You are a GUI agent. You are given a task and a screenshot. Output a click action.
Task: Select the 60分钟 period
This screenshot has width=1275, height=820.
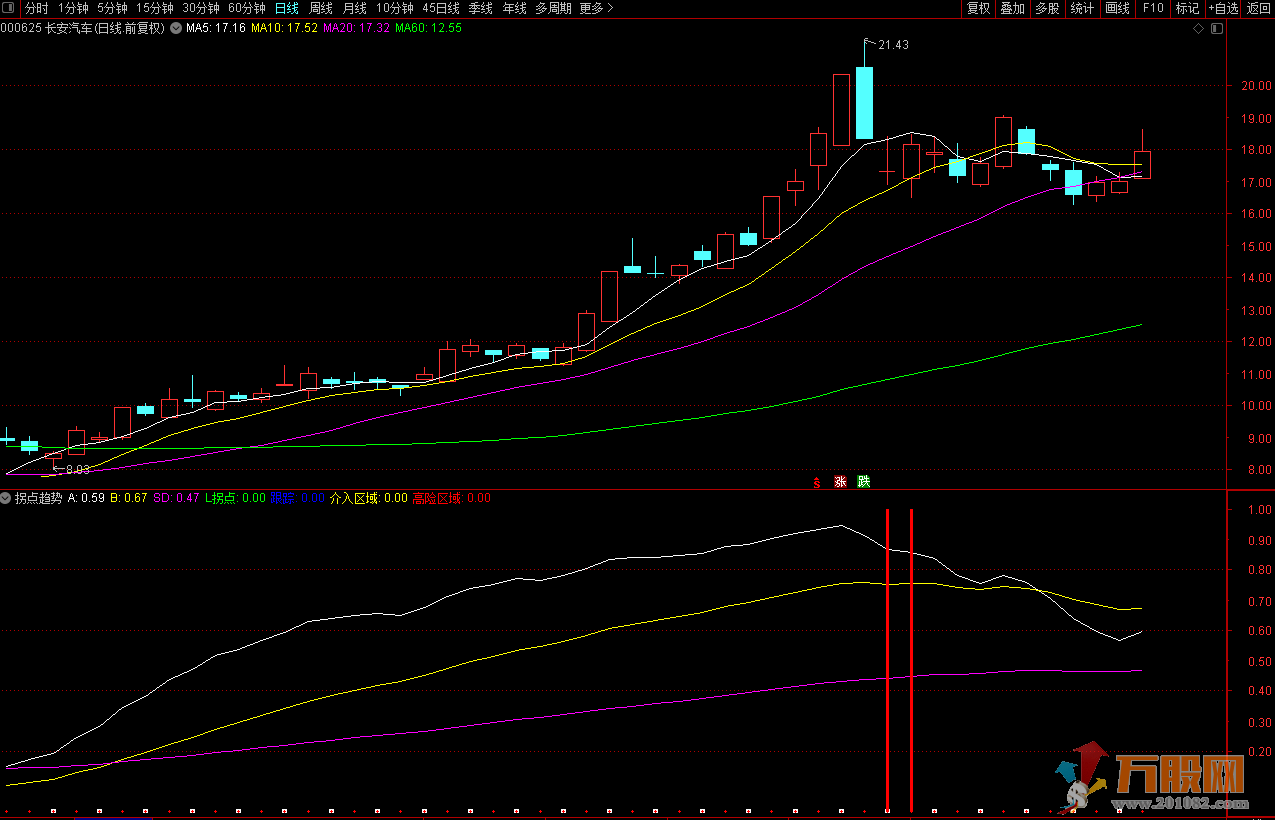[247, 8]
